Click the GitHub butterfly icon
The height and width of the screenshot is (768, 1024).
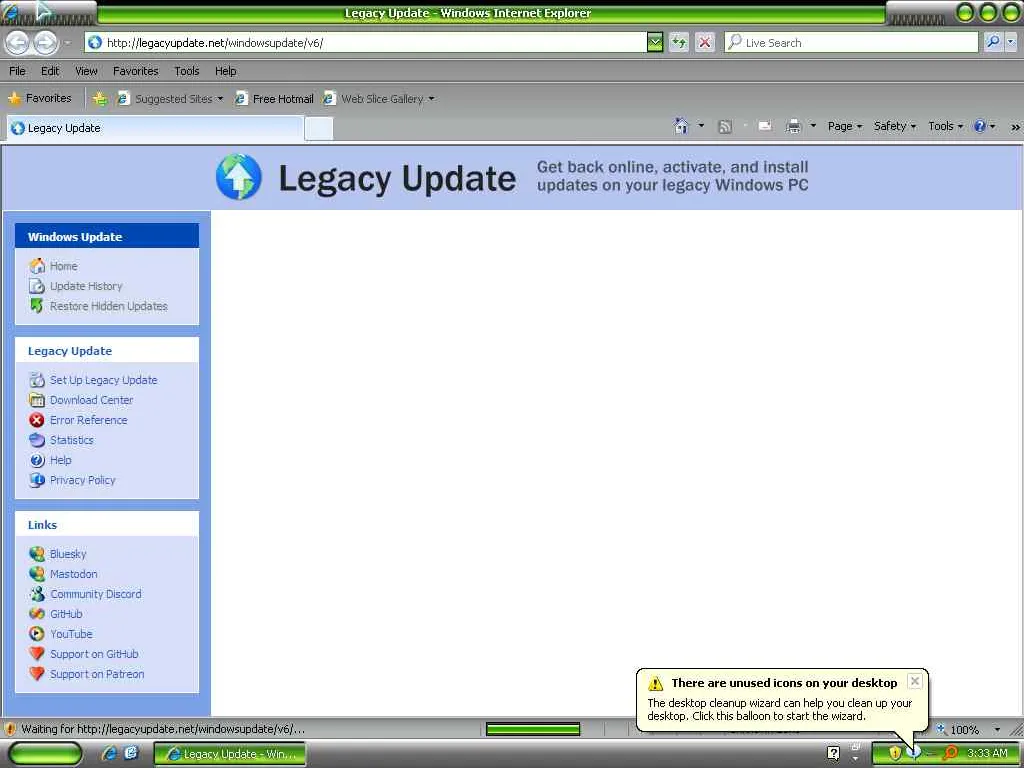(37, 614)
